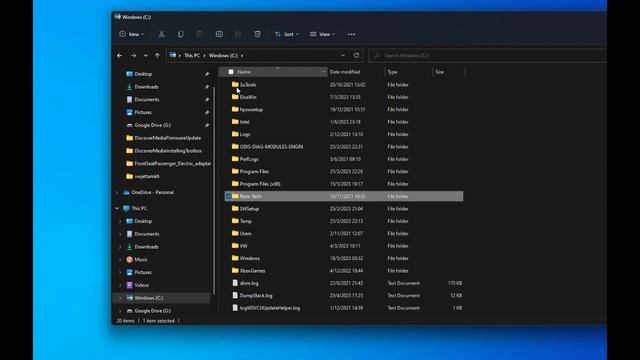Click the Share icon in toolbar

click(x=238, y=34)
